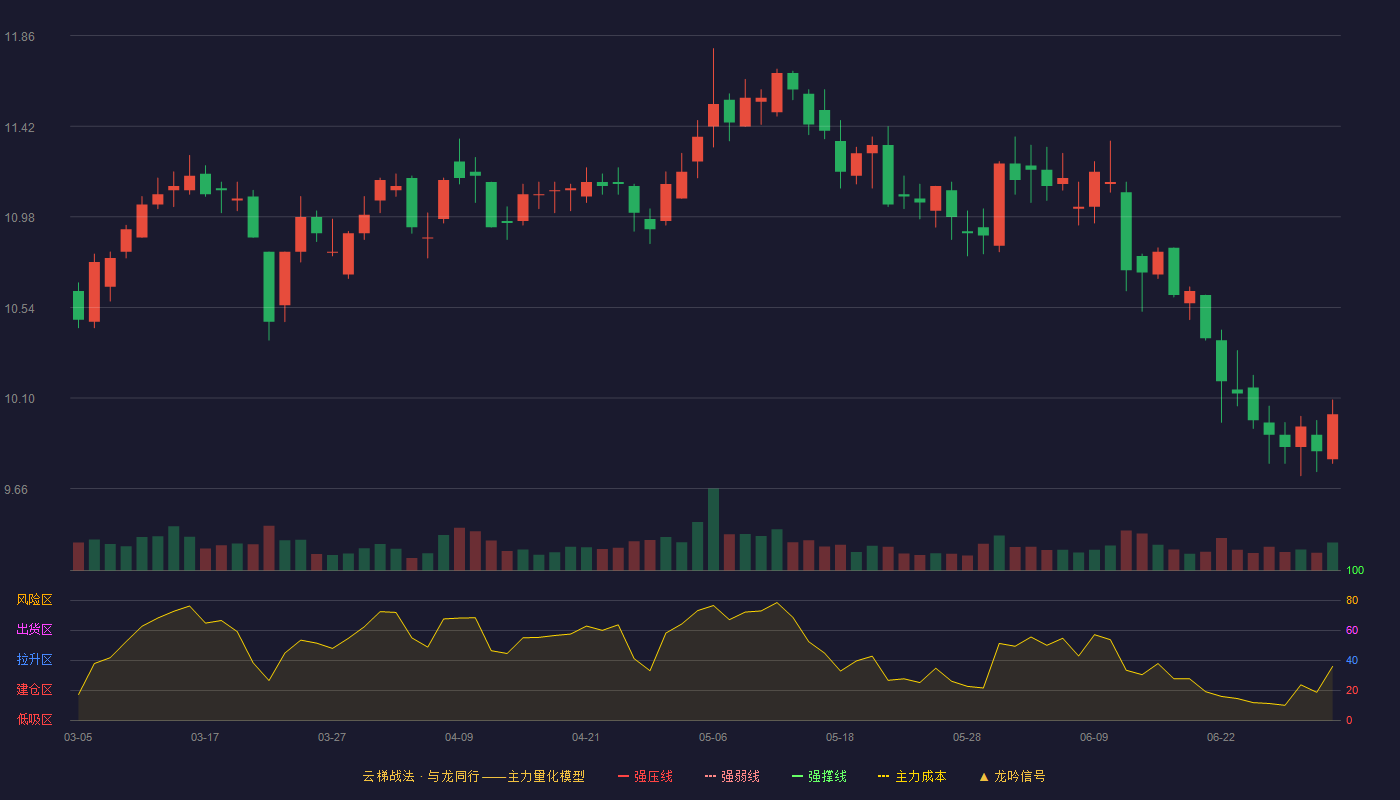Click the 风险区 zone label
This screenshot has width=1400, height=800.
point(34,600)
